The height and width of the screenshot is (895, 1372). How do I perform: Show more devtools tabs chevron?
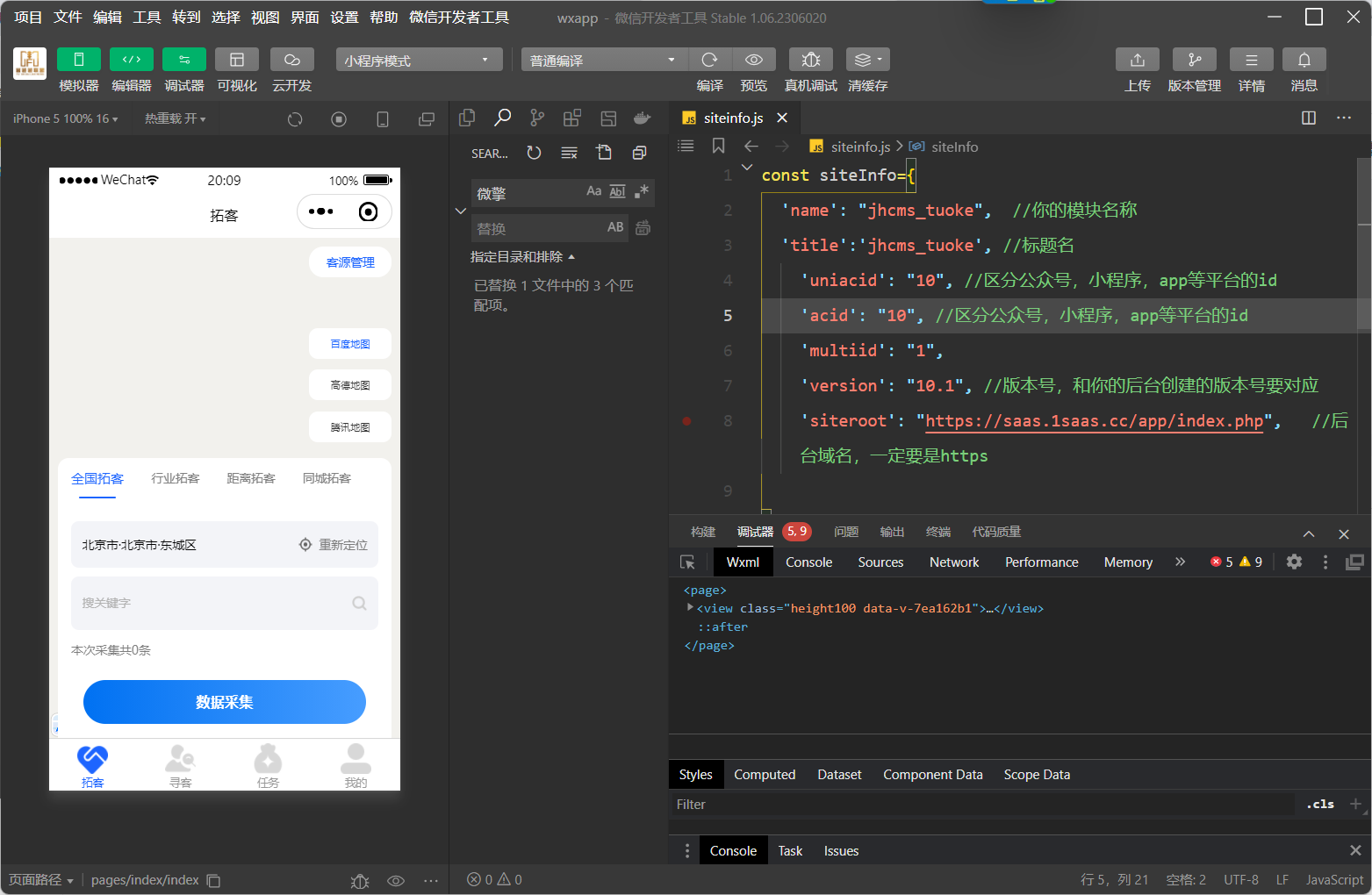pos(1180,562)
